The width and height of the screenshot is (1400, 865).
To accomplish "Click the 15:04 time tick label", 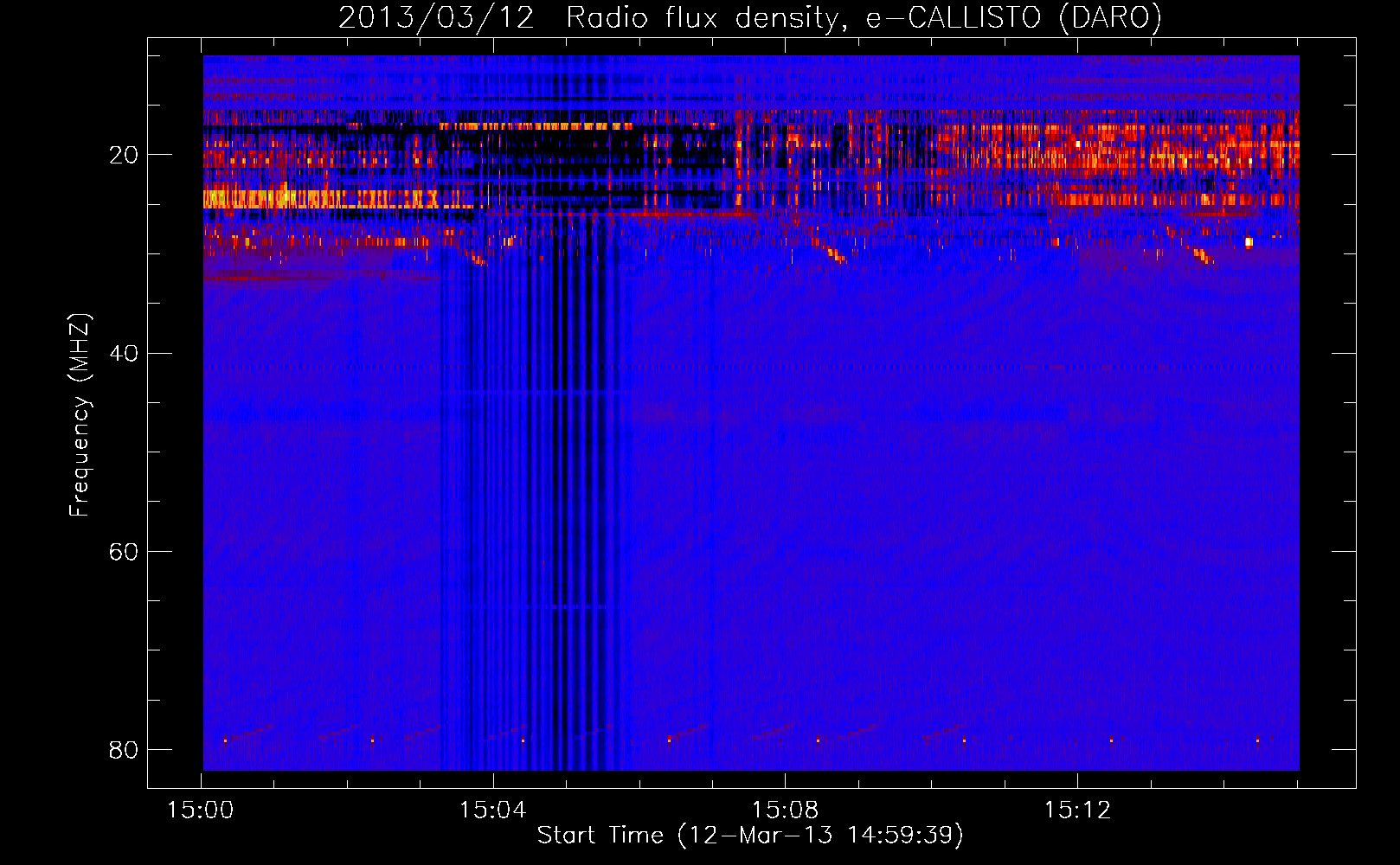I will coord(493,810).
